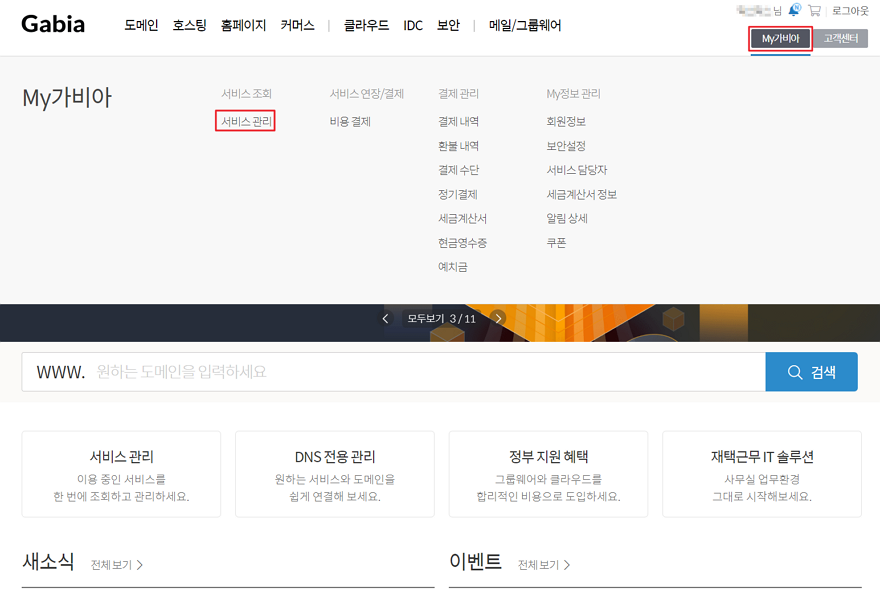Open the 호스팅 menu

click(190, 25)
